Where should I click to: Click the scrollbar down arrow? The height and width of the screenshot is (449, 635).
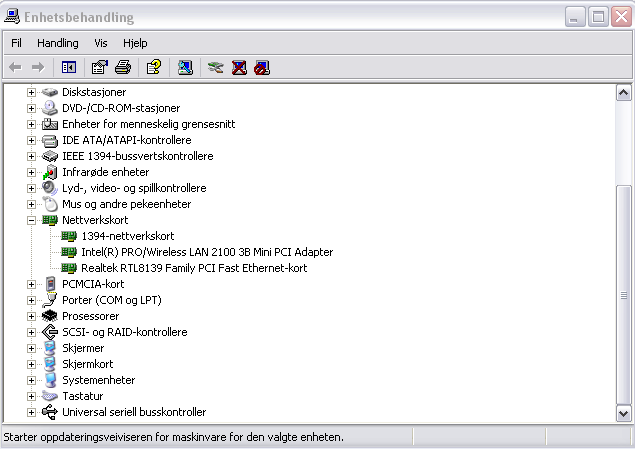(x=623, y=414)
